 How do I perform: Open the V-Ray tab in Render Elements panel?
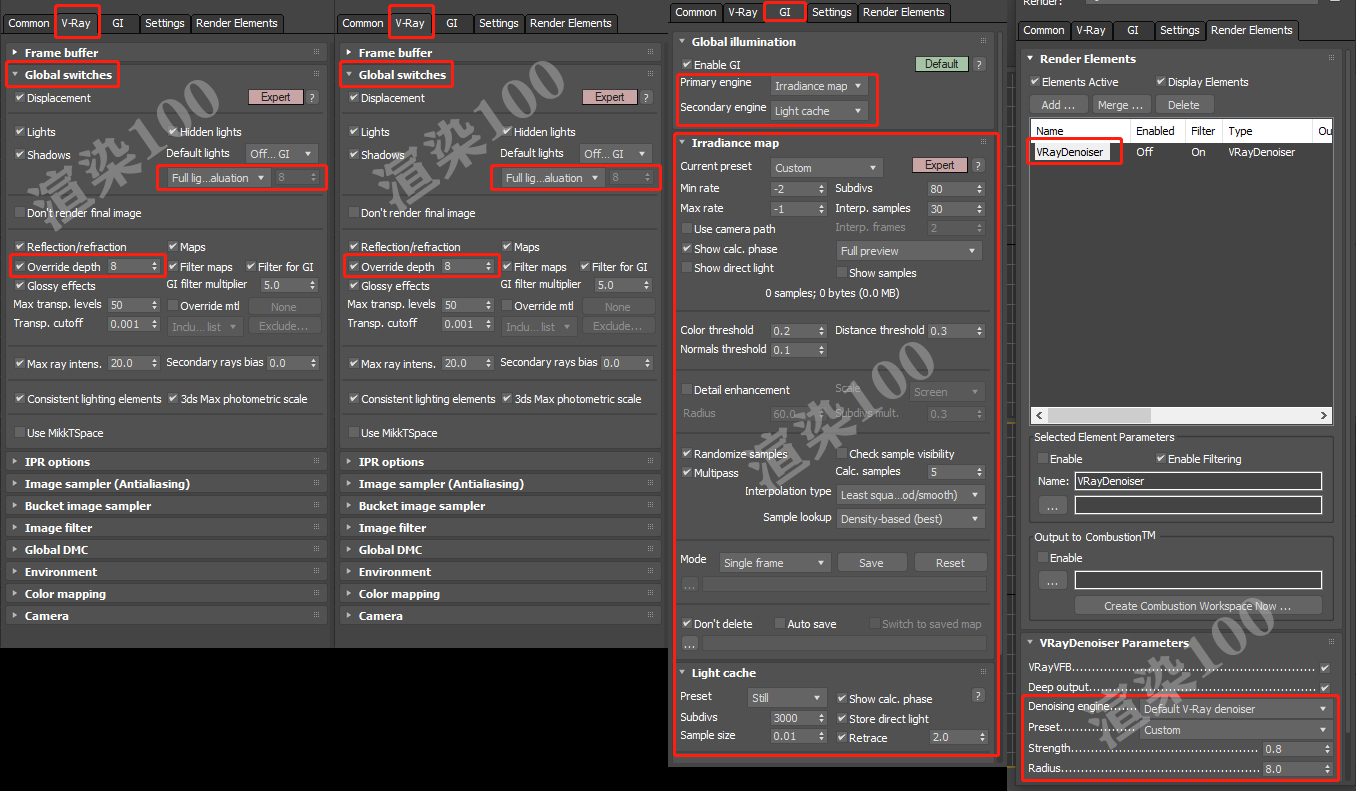1091,30
